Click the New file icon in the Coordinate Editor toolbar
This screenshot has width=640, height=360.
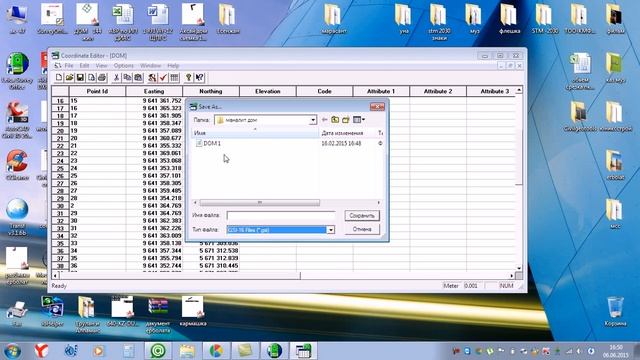pos(59,78)
